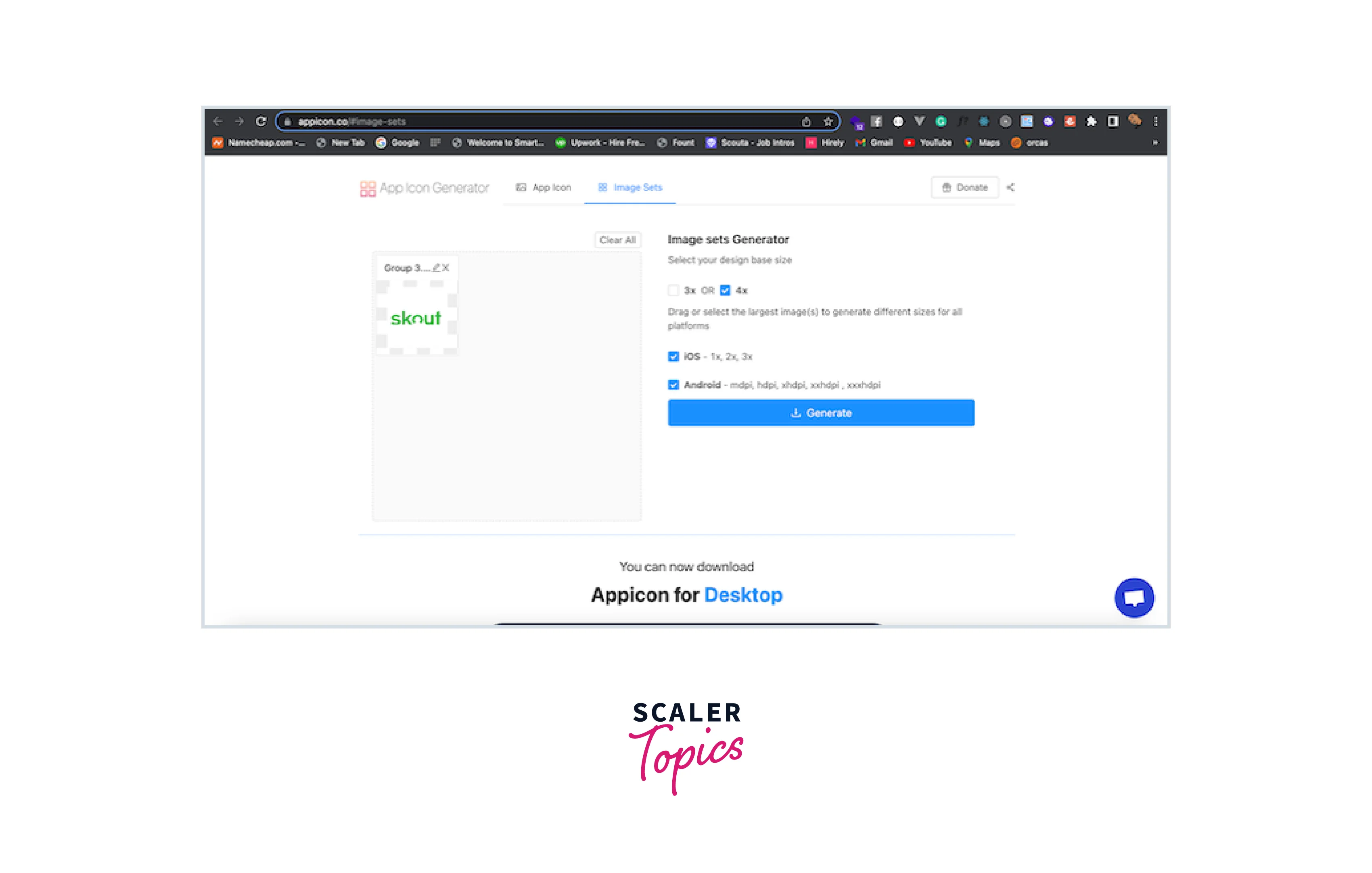Switch to the App Icon tab

pos(543,188)
